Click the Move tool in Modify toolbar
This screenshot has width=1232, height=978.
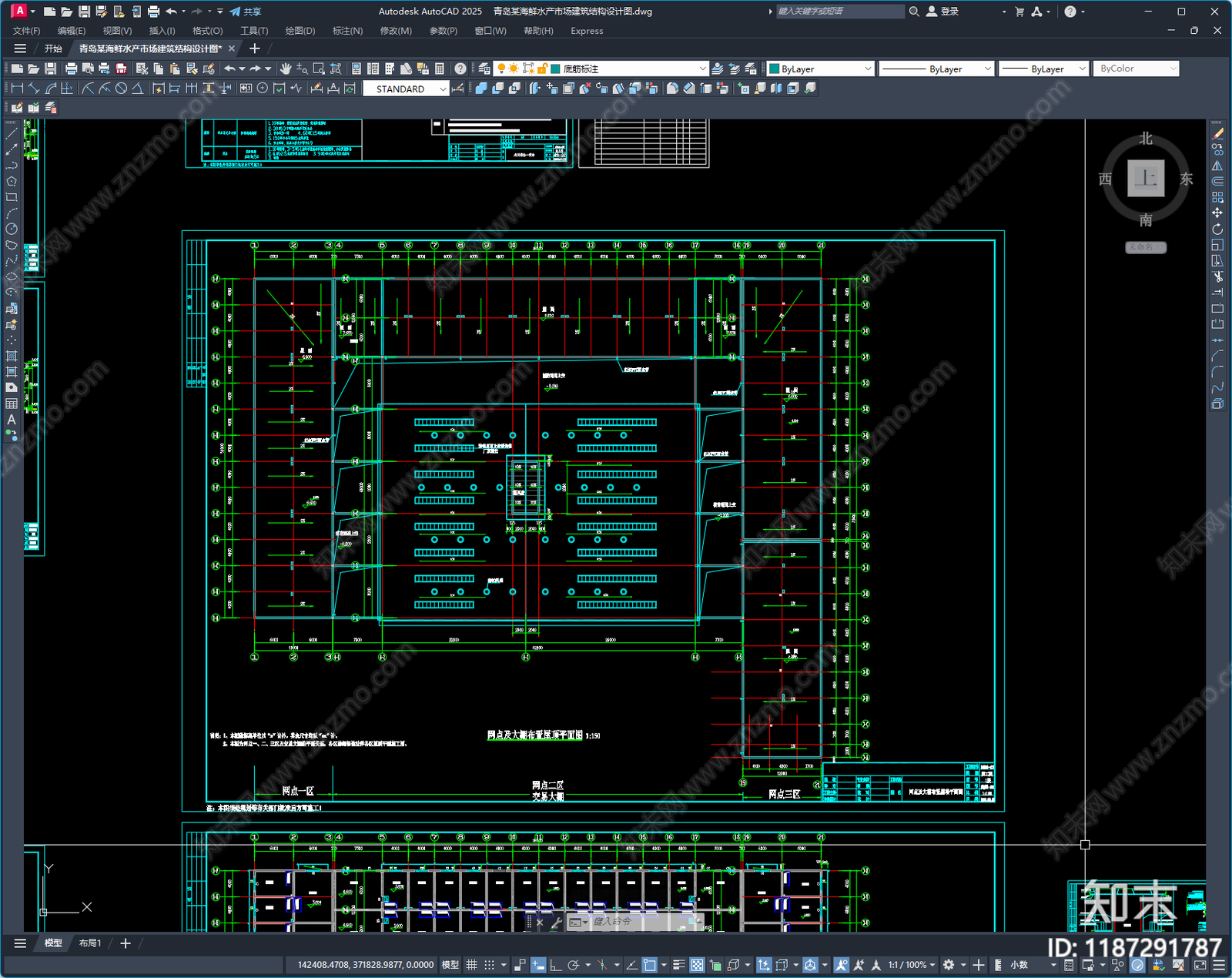(1217, 213)
